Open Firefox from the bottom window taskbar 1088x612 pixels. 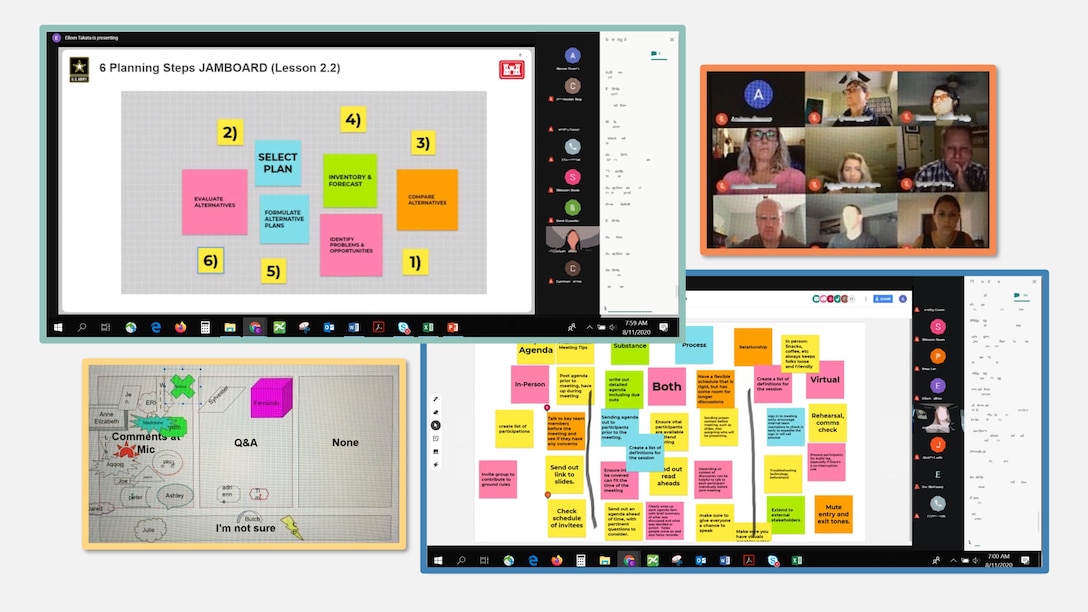coord(556,560)
